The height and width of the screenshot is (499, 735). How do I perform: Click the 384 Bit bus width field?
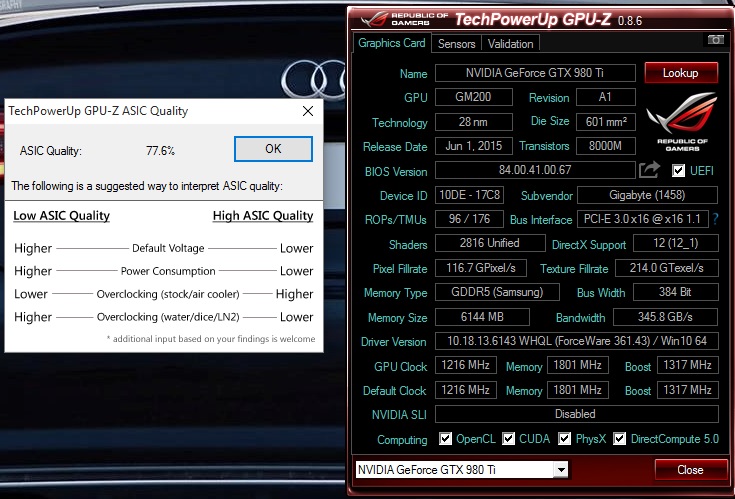tap(675, 292)
